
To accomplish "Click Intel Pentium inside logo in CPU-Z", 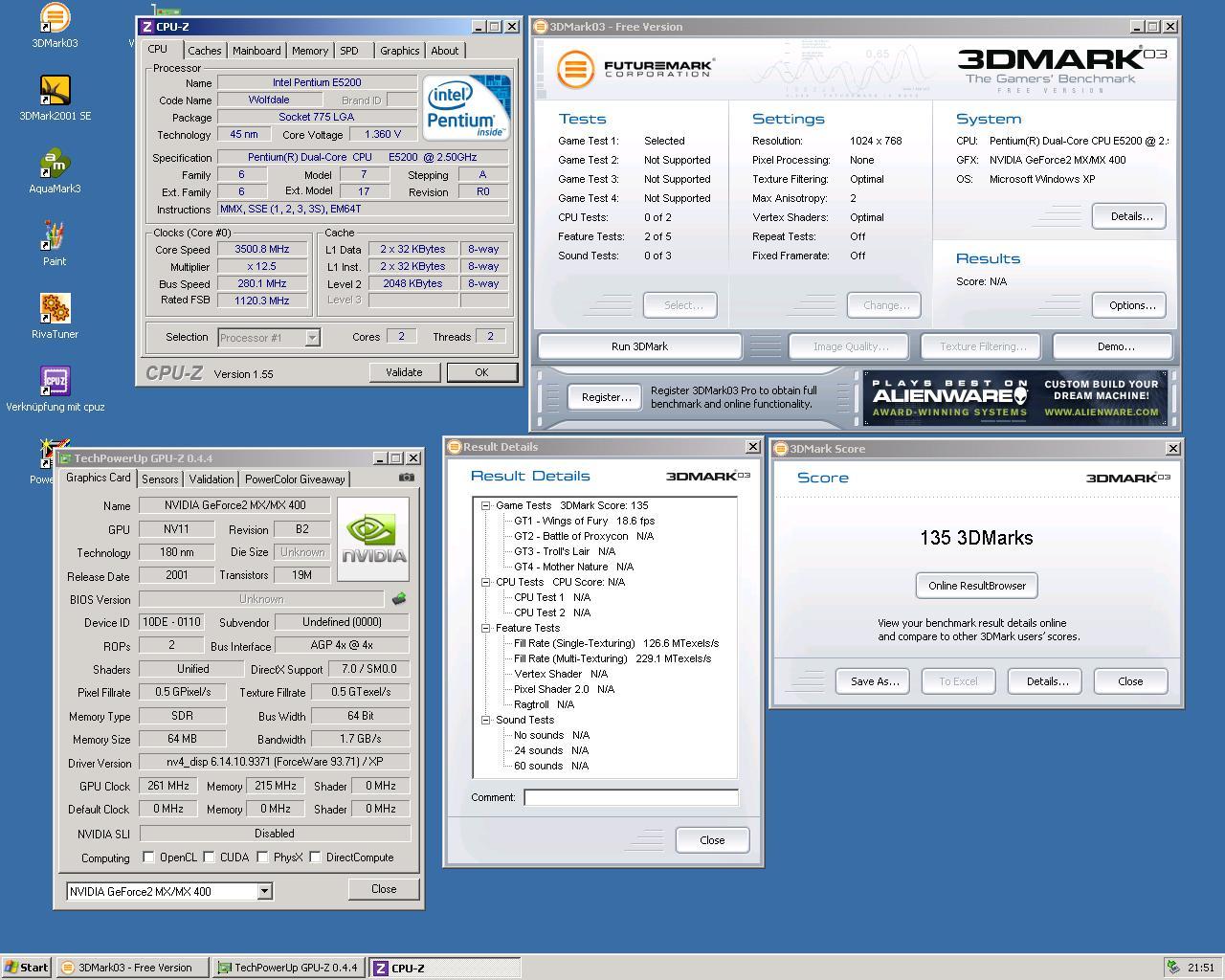I will point(466,108).
